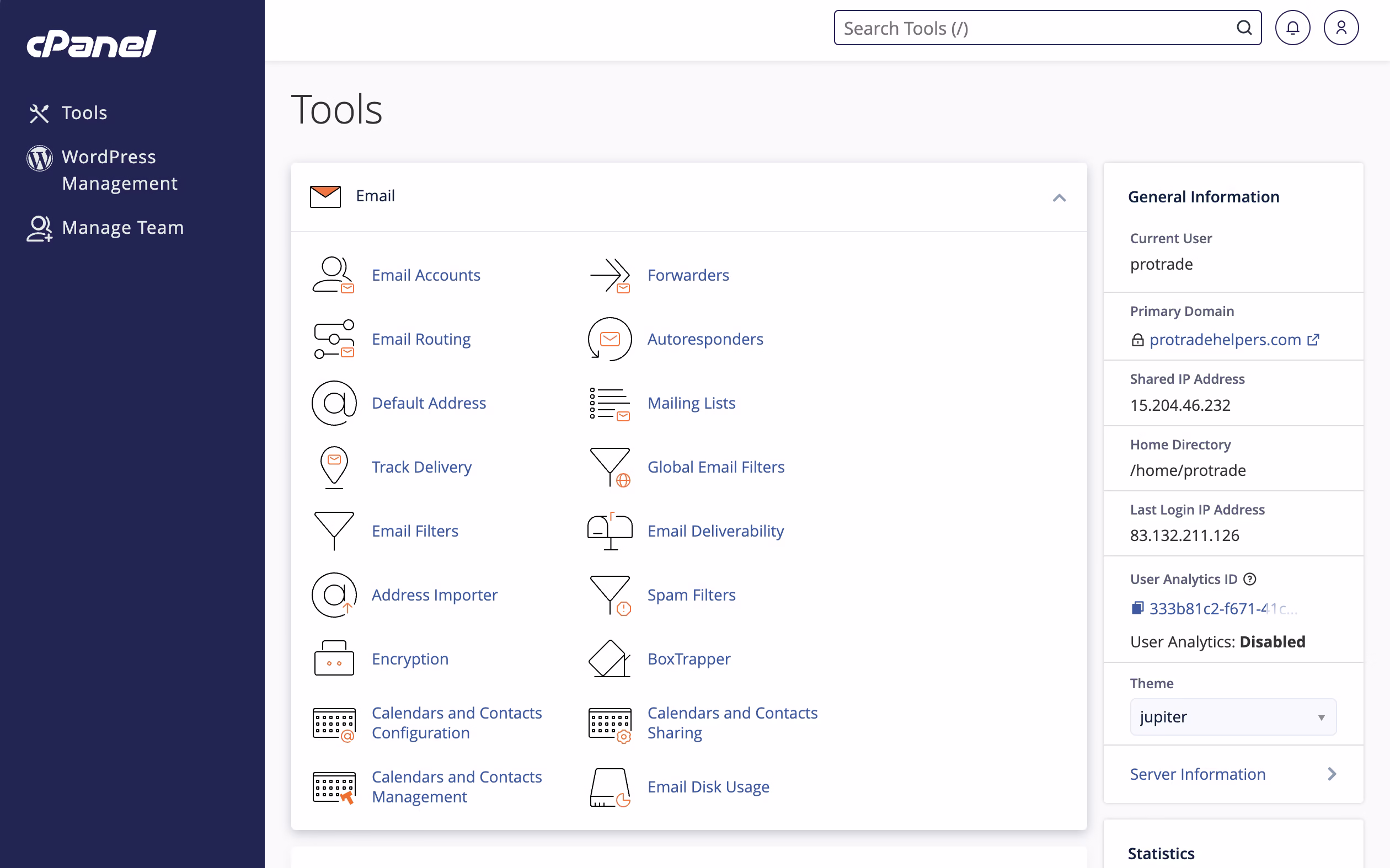Image resolution: width=1390 pixels, height=868 pixels.
Task: Click the external link icon beside domain
Action: pyautogui.click(x=1312, y=340)
